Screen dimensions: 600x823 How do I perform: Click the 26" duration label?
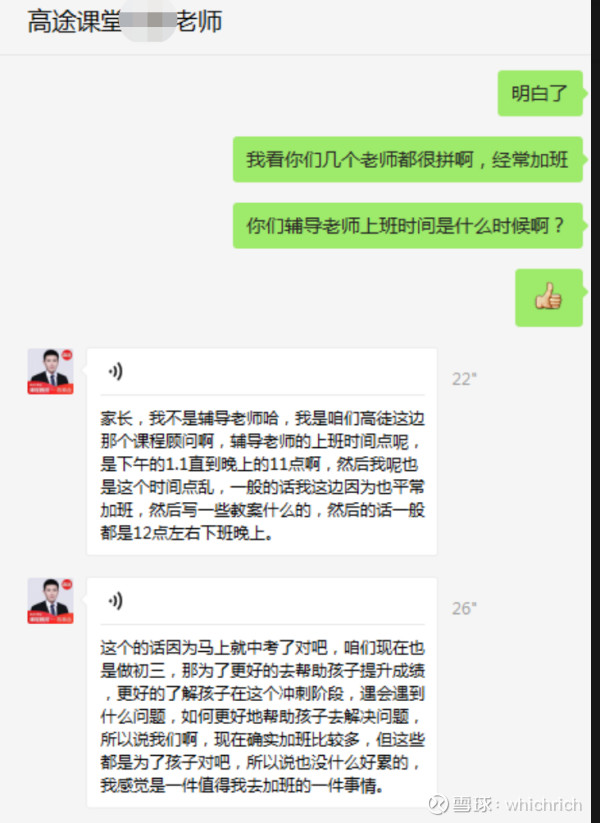point(465,608)
